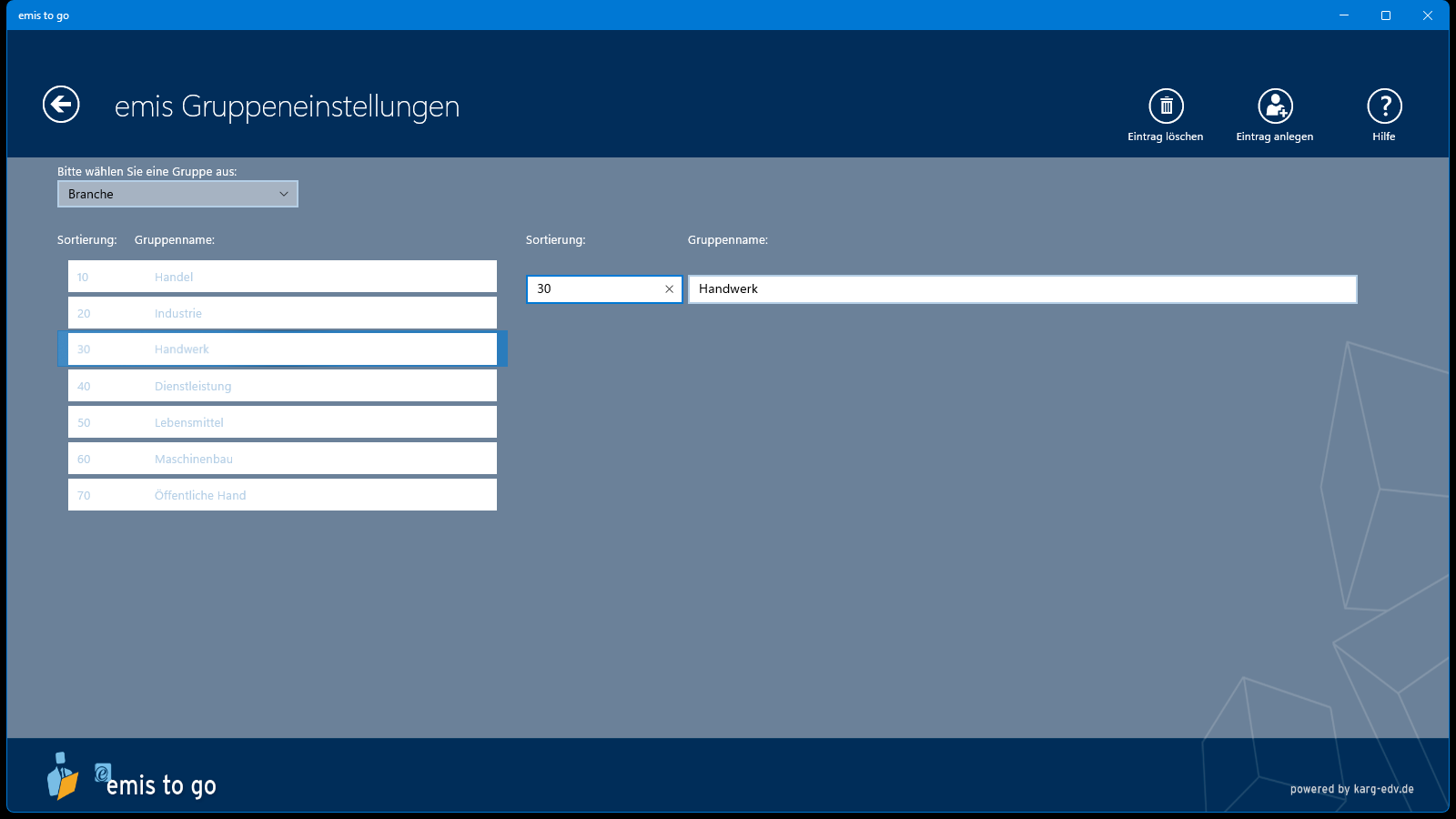
Task: Minimize the emis to go window
Action: pos(1344,15)
